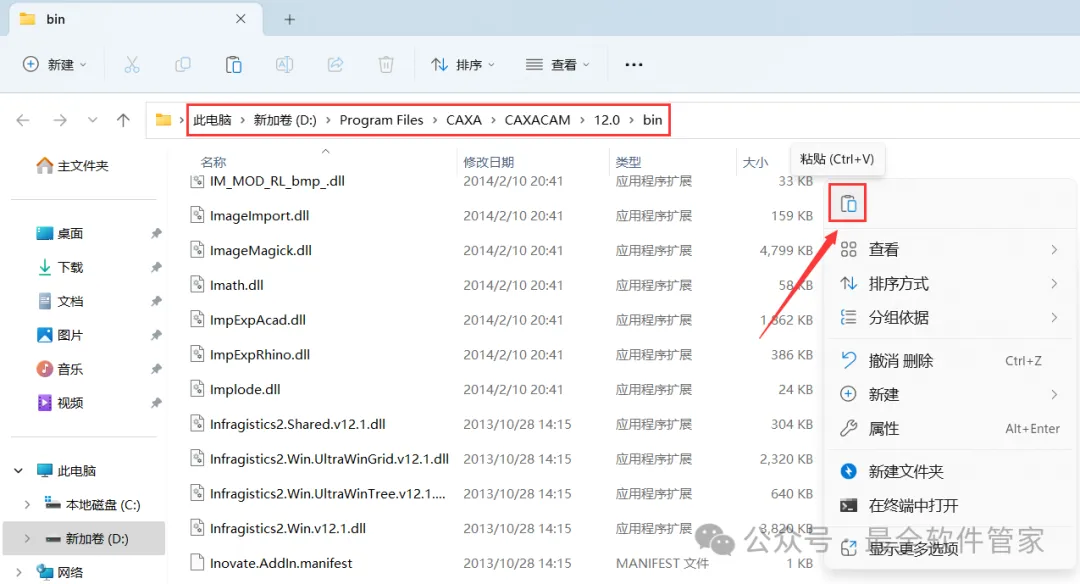Collapse the 此电脑 tree node
Viewport: 1080px width, 584px height.
pos(19,470)
